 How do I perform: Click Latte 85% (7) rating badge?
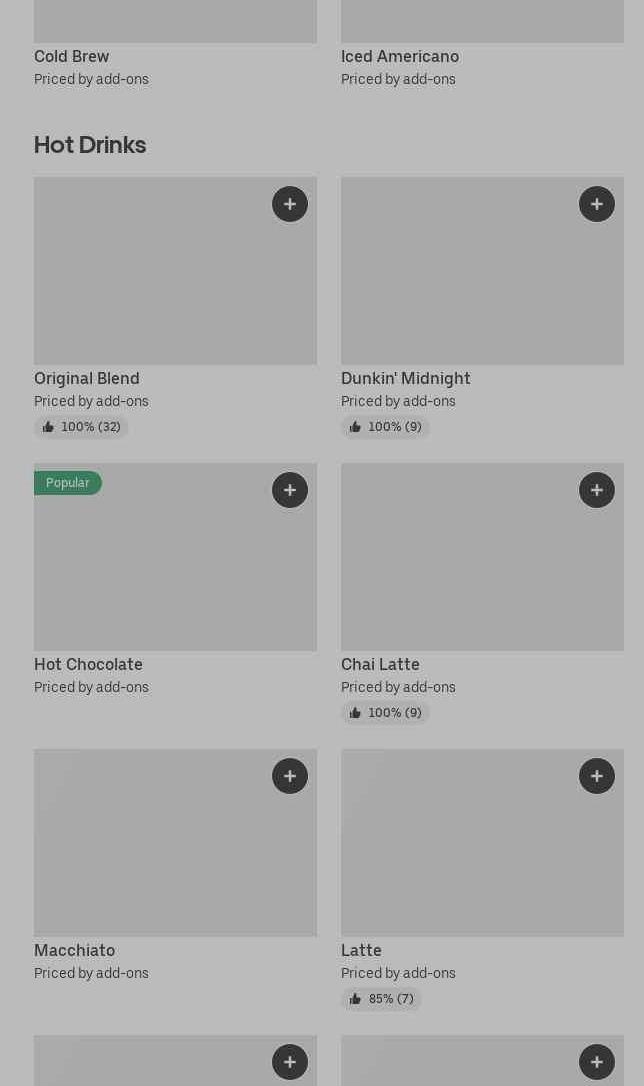click(381, 999)
